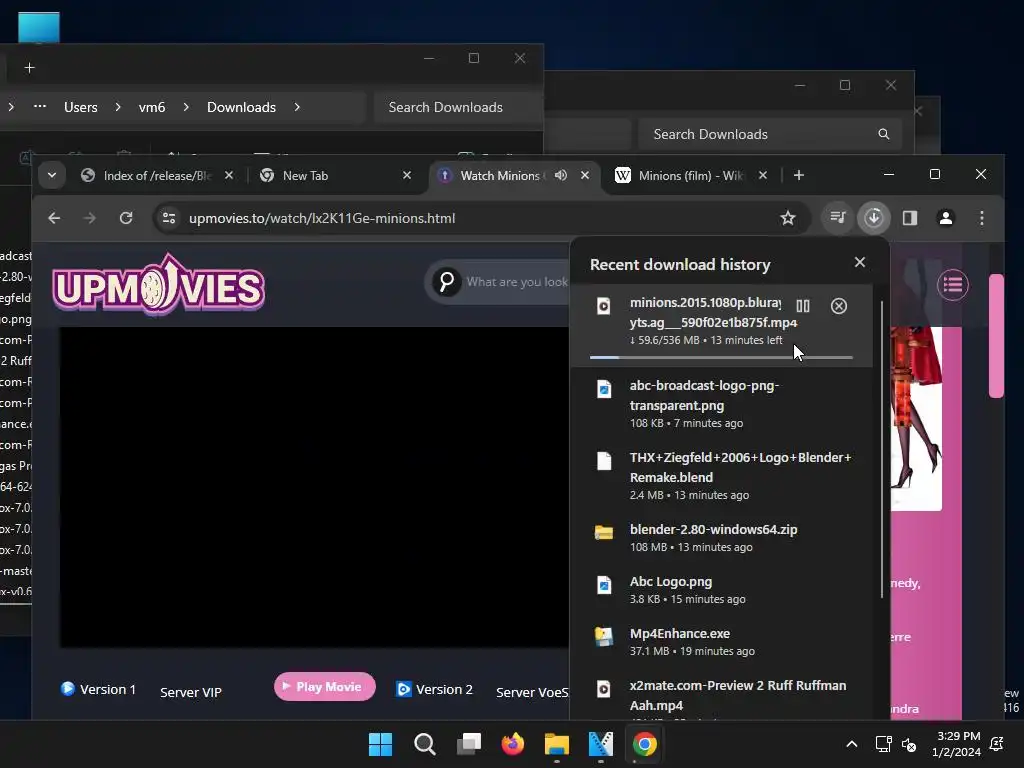The image size is (1024, 768).
Task: Click vm6 in Explorer breadcrumb
Action: [152, 107]
